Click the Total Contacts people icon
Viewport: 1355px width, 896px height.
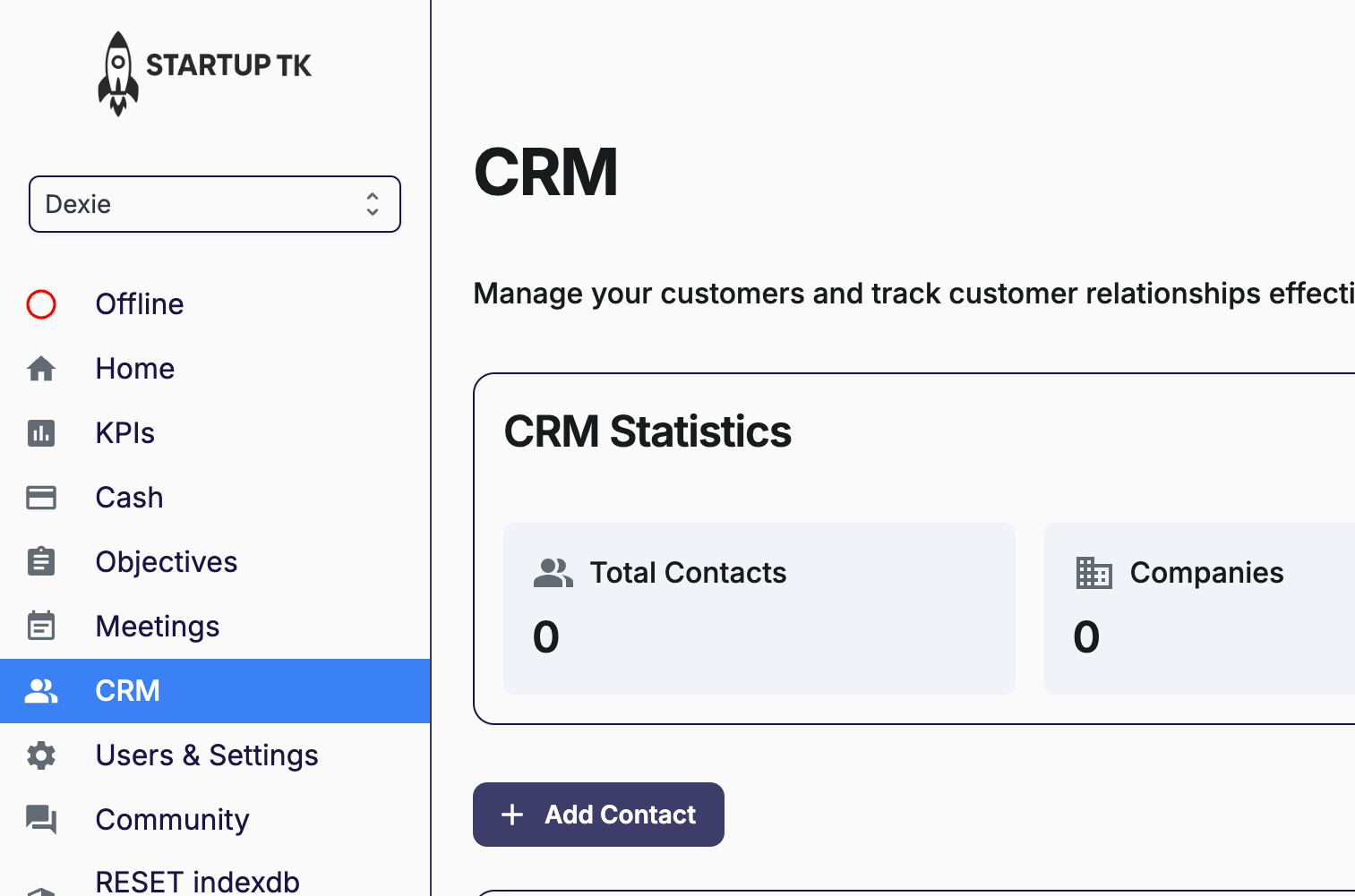click(x=553, y=572)
